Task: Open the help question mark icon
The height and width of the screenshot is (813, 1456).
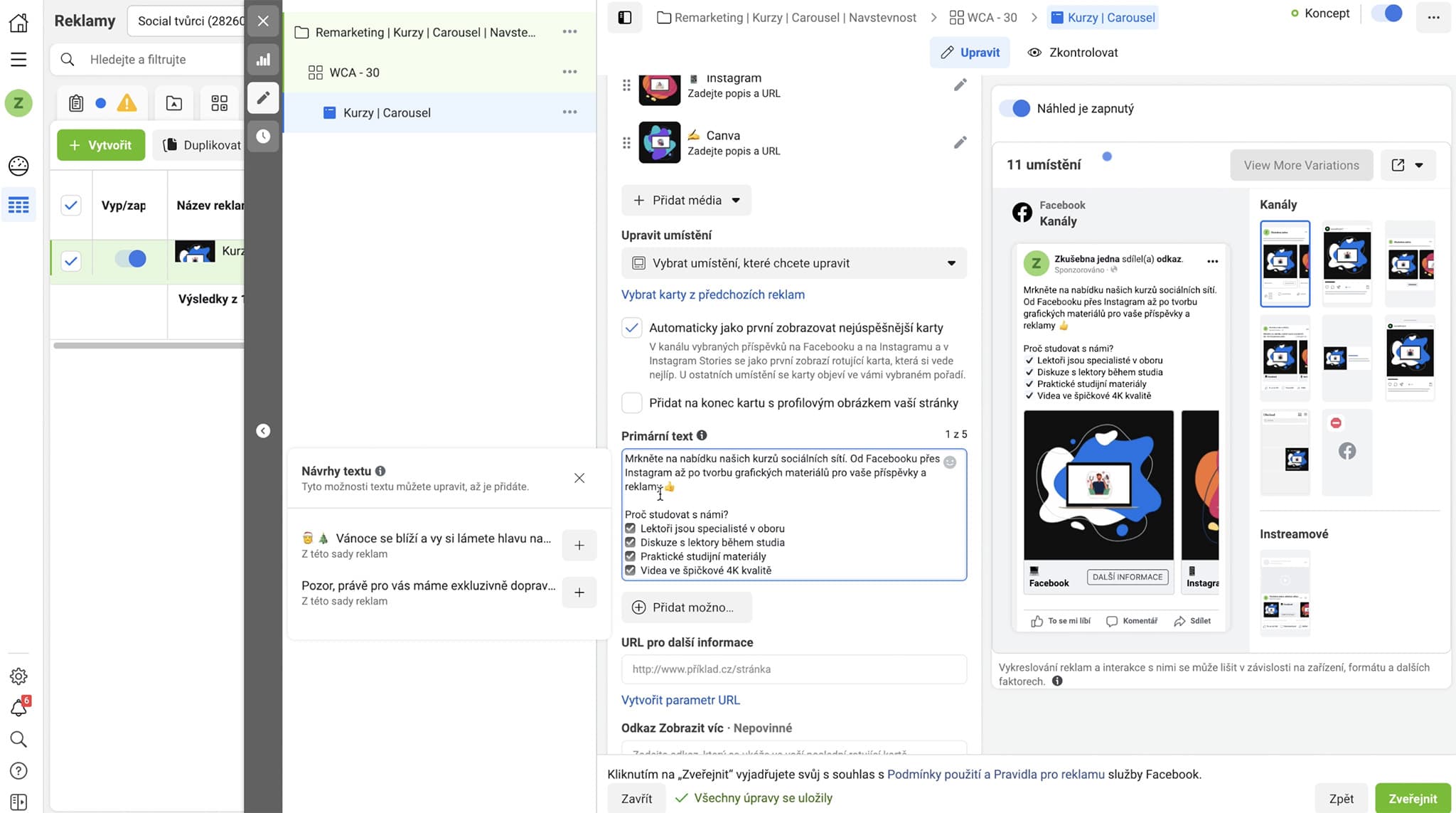Action: pyautogui.click(x=18, y=770)
